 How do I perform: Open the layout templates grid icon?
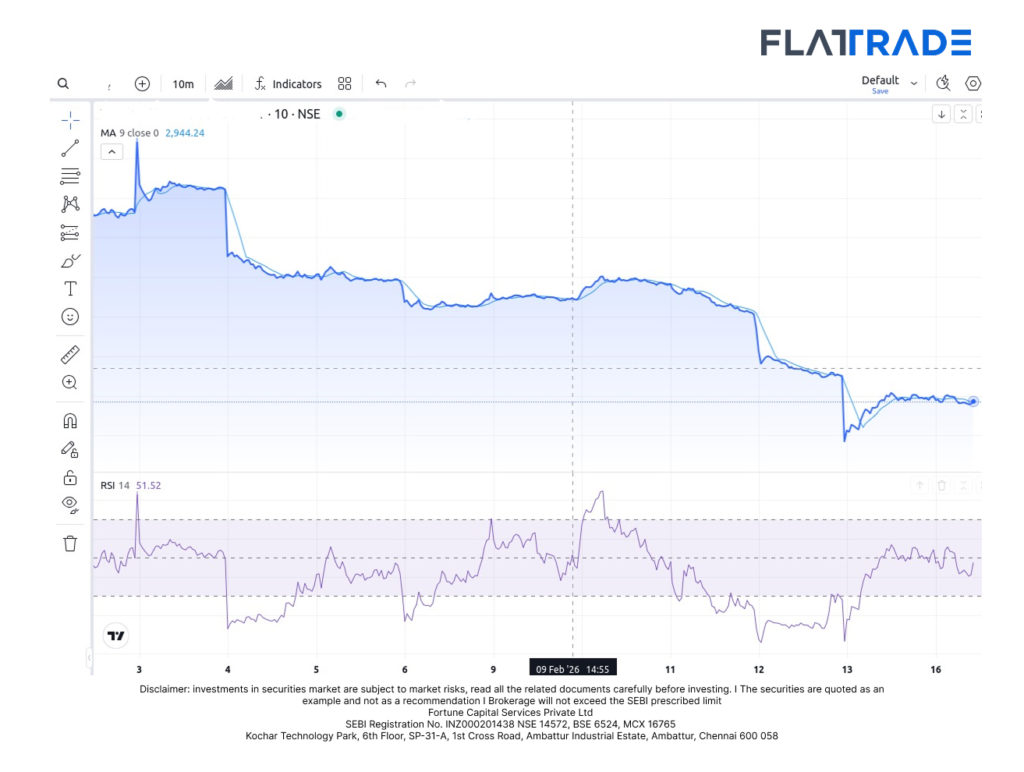345,84
